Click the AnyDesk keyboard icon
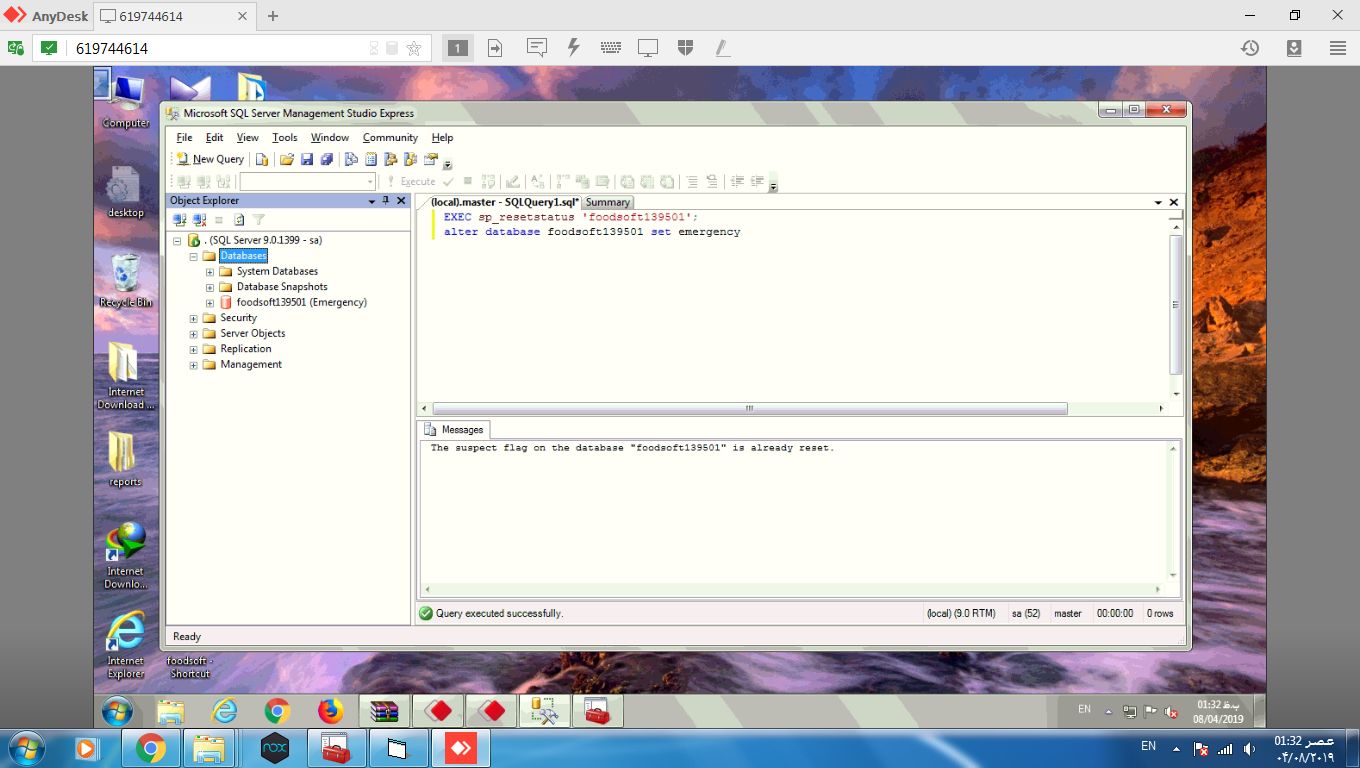 coord(611,48)
